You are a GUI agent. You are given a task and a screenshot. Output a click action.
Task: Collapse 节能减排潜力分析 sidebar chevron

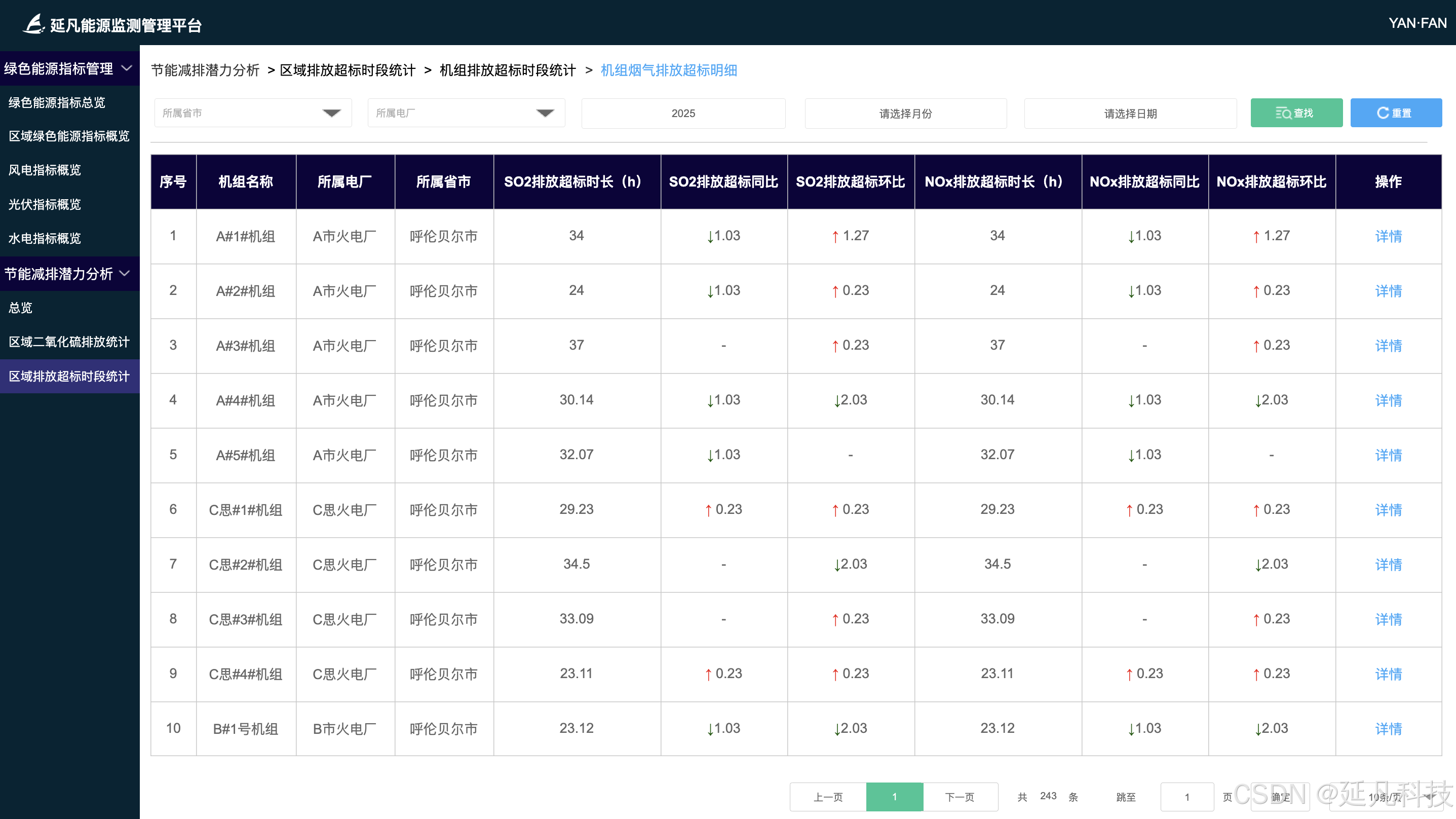pos(125,274)
